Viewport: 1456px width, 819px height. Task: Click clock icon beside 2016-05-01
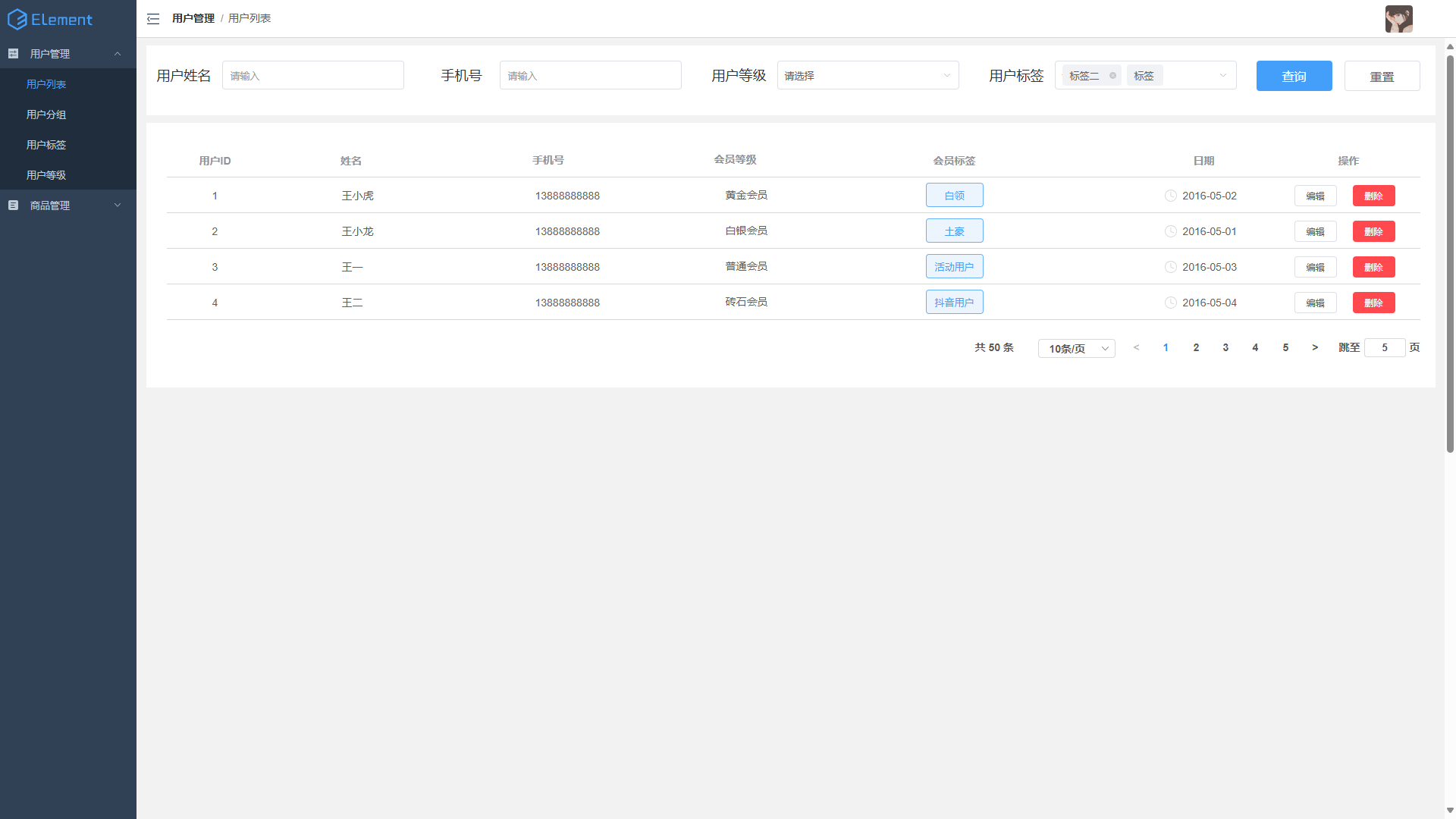1171,231
